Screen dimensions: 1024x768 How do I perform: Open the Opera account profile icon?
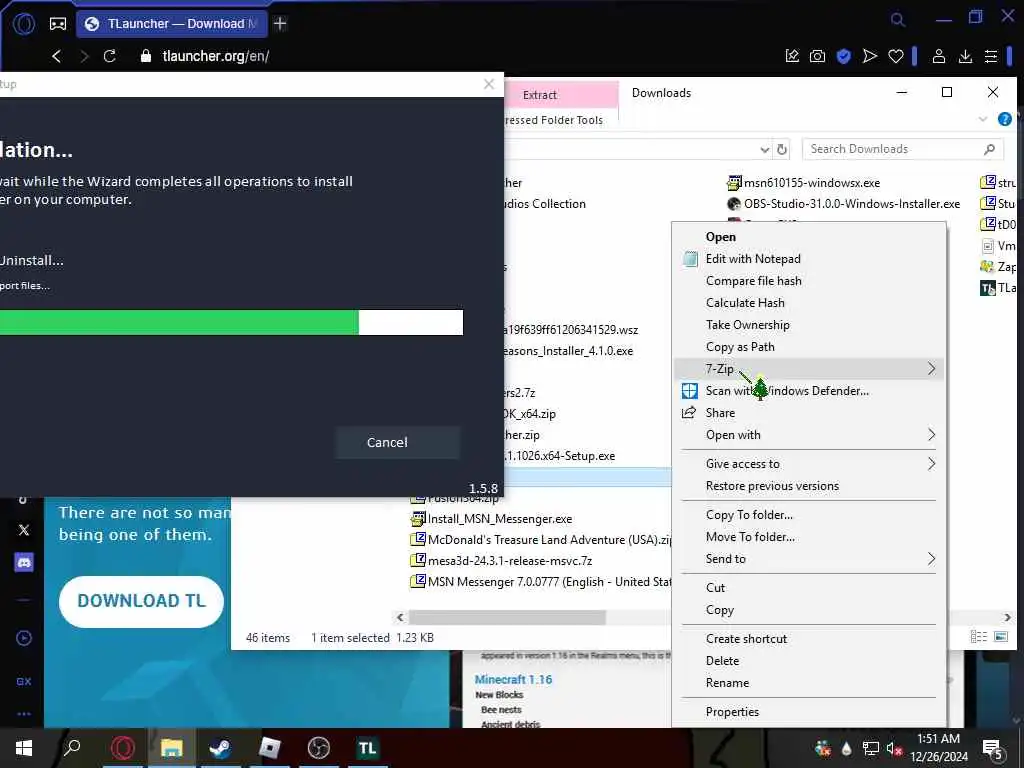point(939,56)
